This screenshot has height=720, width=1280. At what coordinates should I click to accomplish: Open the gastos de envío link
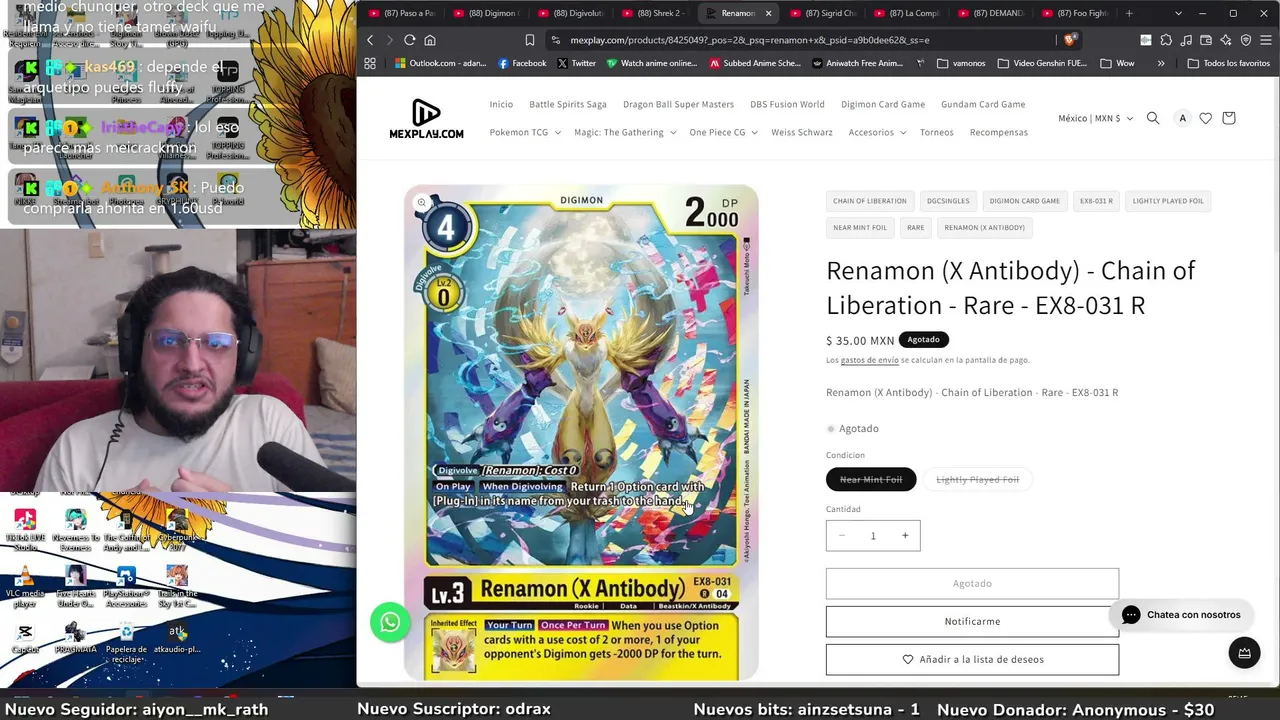(x=869, y=360)
